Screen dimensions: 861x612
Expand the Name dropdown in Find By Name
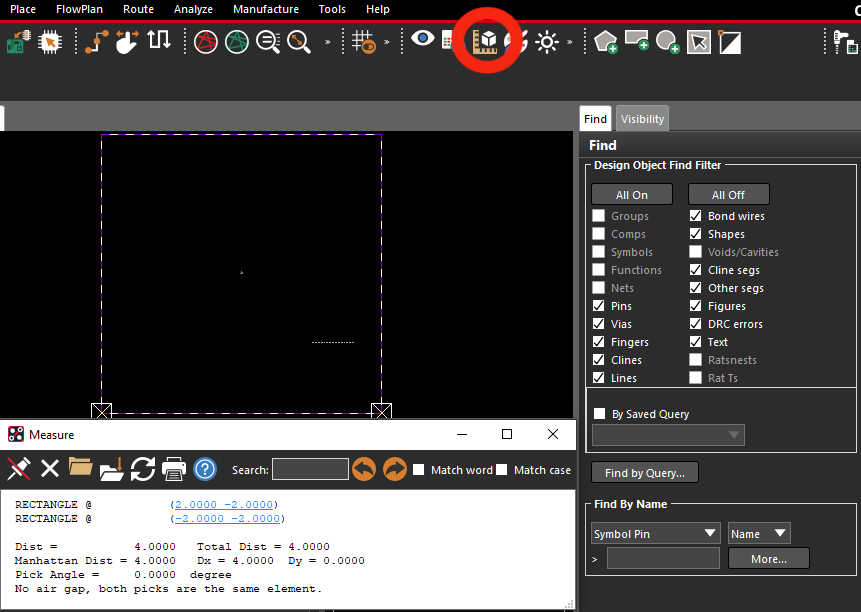tap(759, 534)
